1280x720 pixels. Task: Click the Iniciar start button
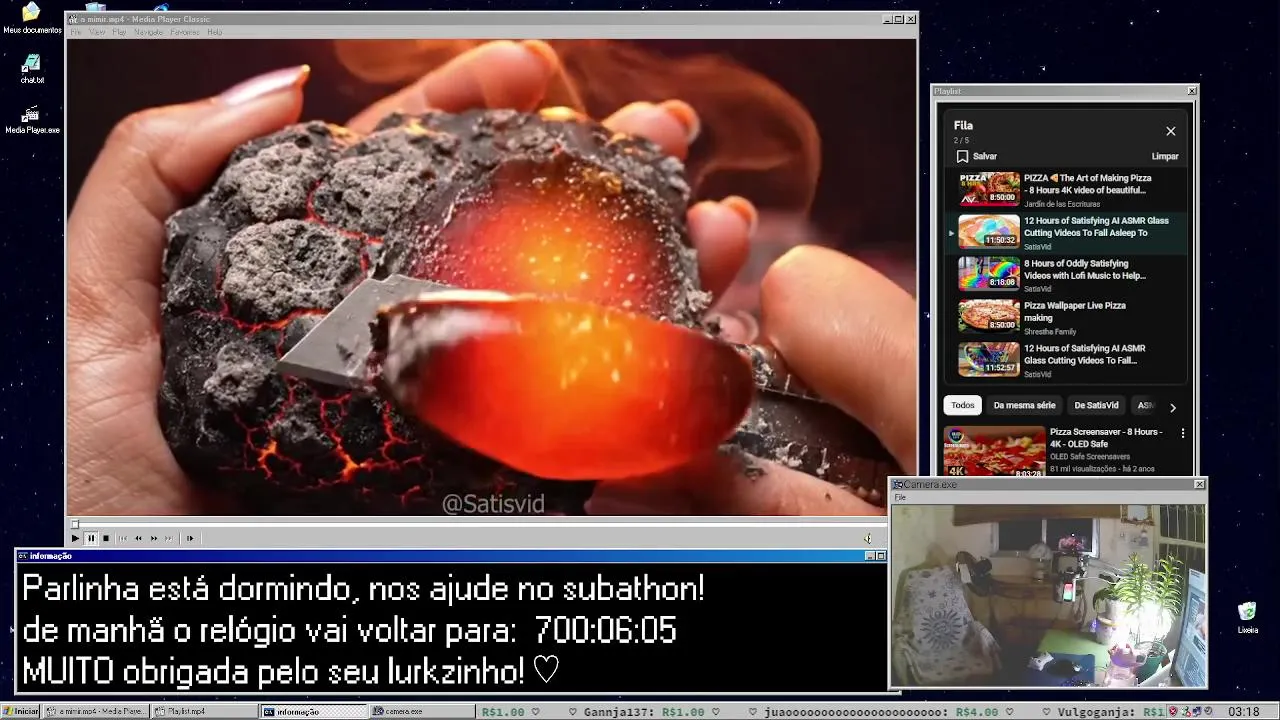(x=21, y=711)
